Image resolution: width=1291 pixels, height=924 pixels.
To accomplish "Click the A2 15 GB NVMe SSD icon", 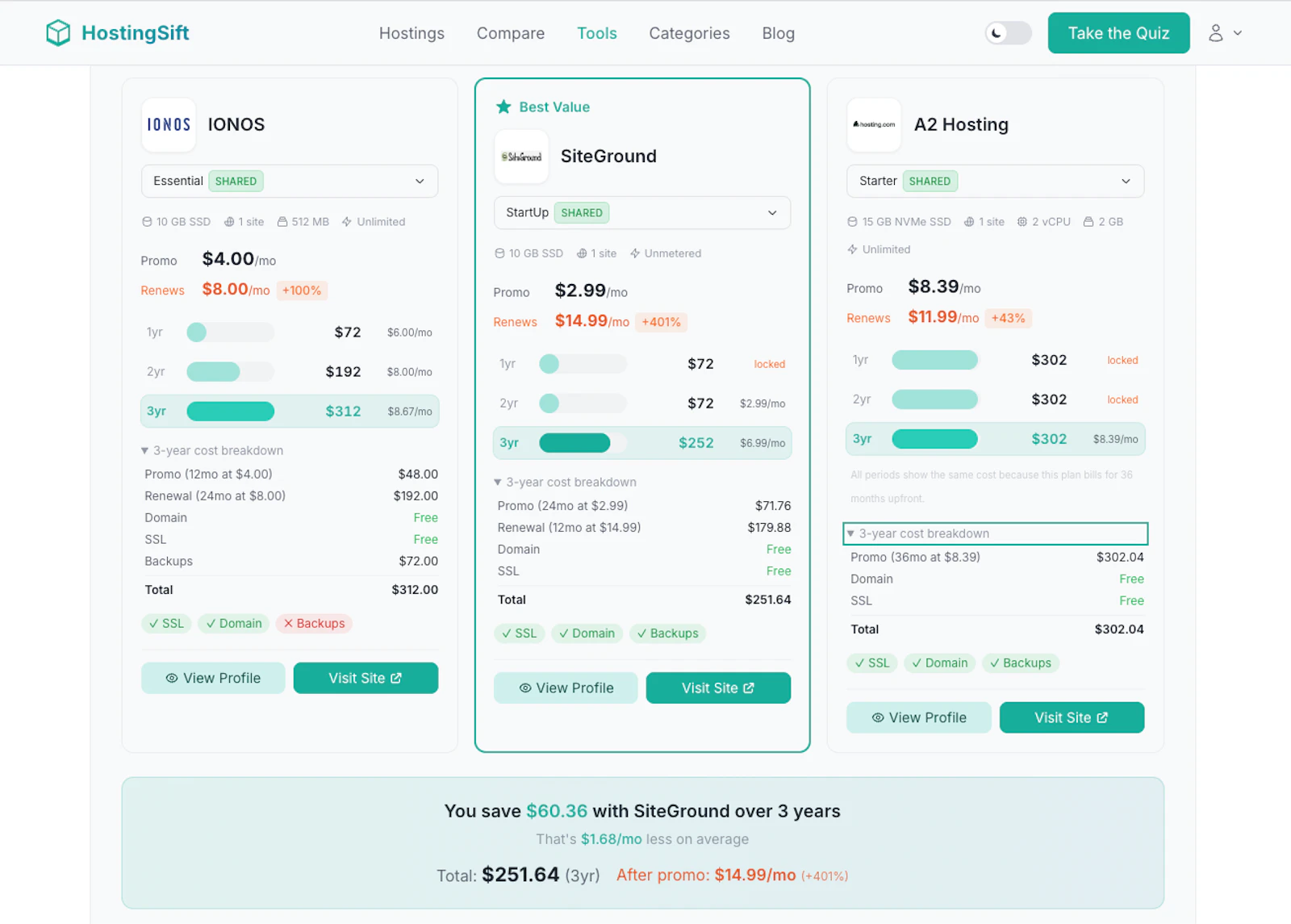I will pyautogui.click(x=852, y=222).
